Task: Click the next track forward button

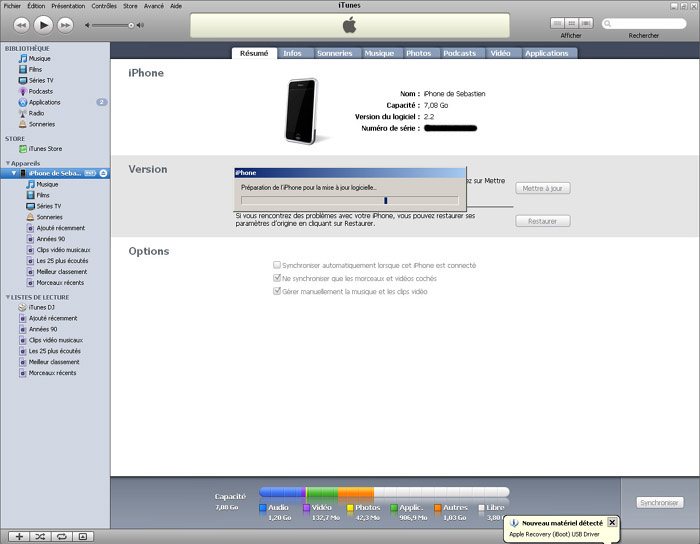Action: point(65,25)
